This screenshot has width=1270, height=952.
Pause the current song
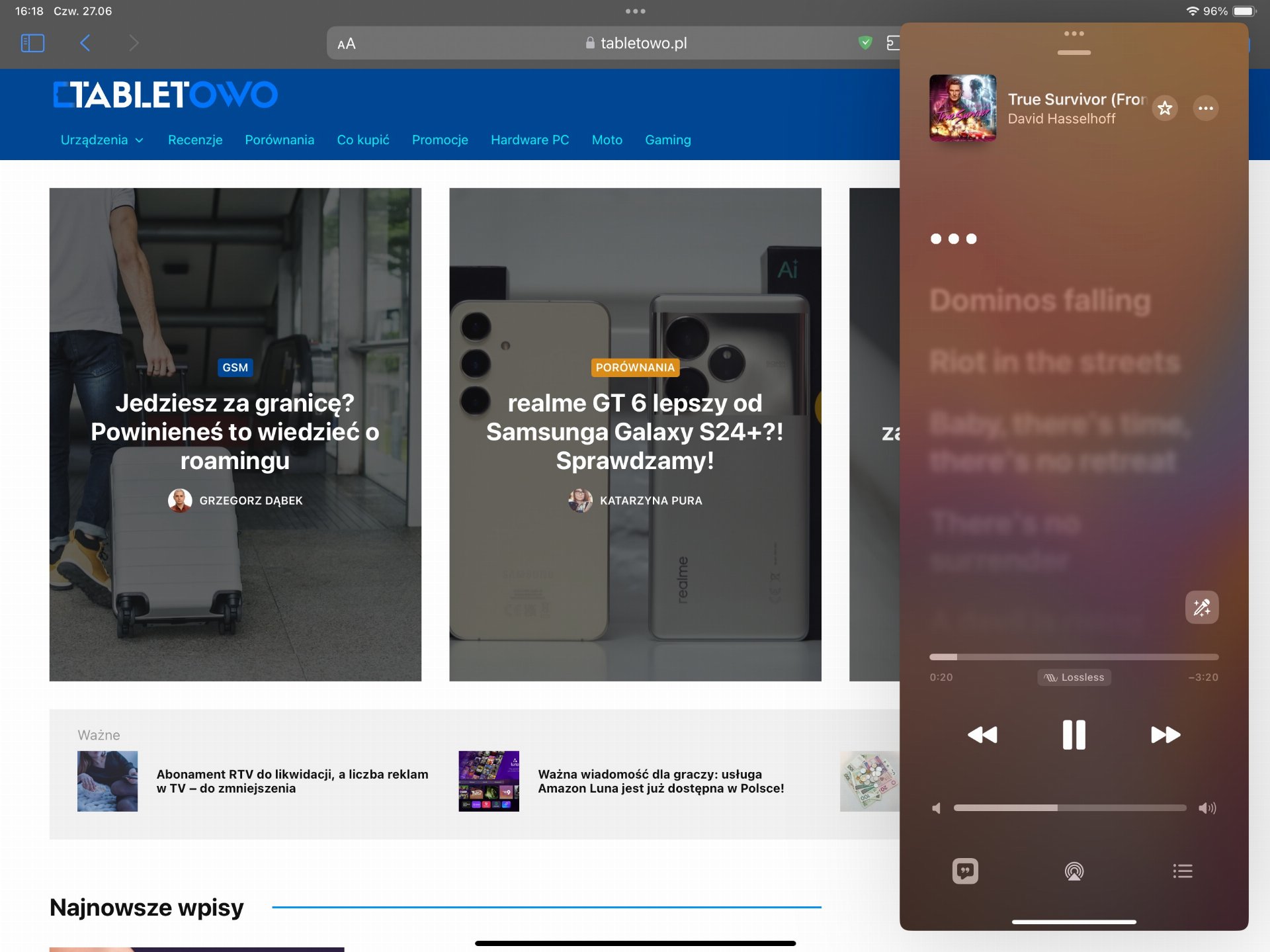pyautogui.click(x=1074, y=734)
